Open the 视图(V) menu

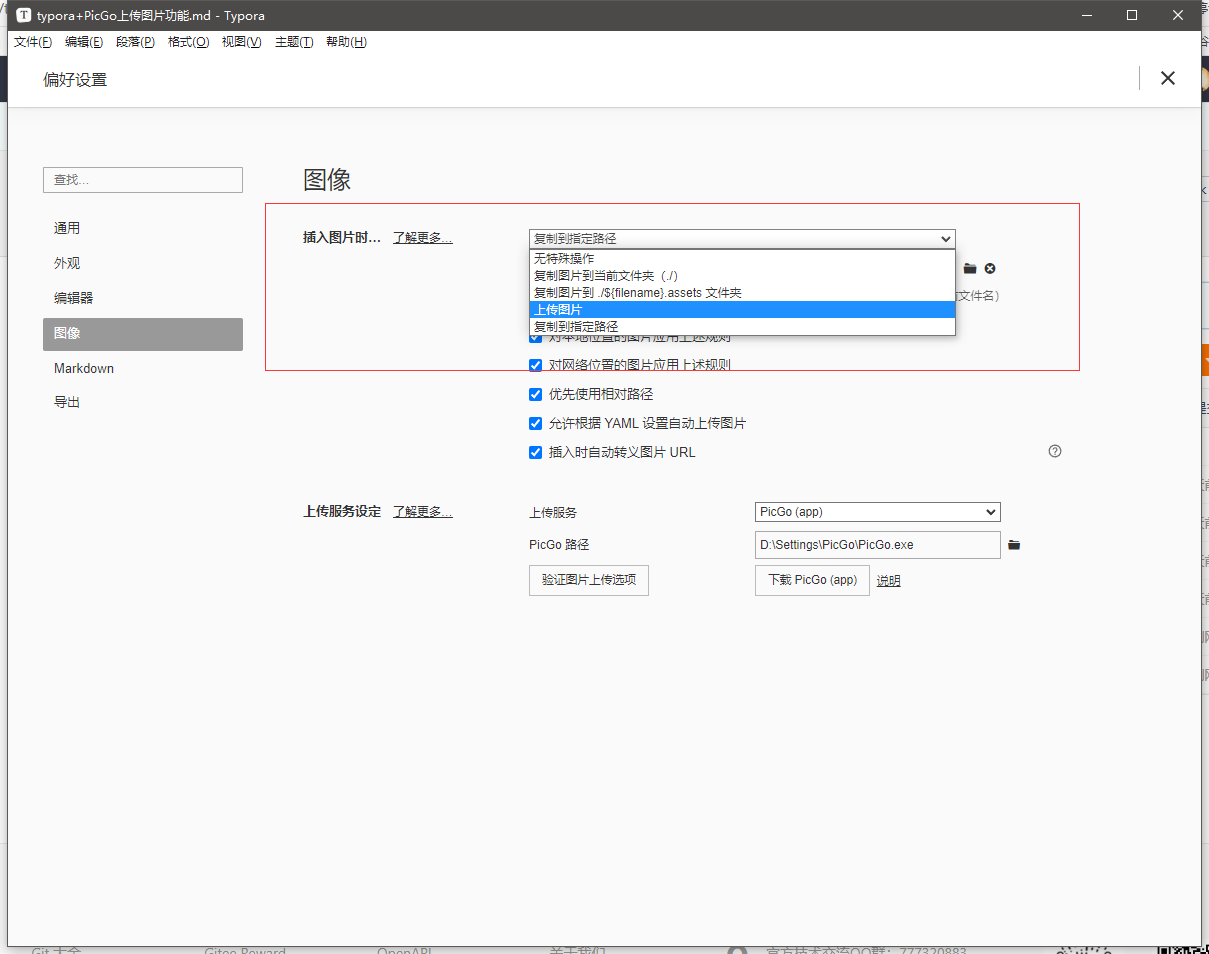tap(241, 42)
